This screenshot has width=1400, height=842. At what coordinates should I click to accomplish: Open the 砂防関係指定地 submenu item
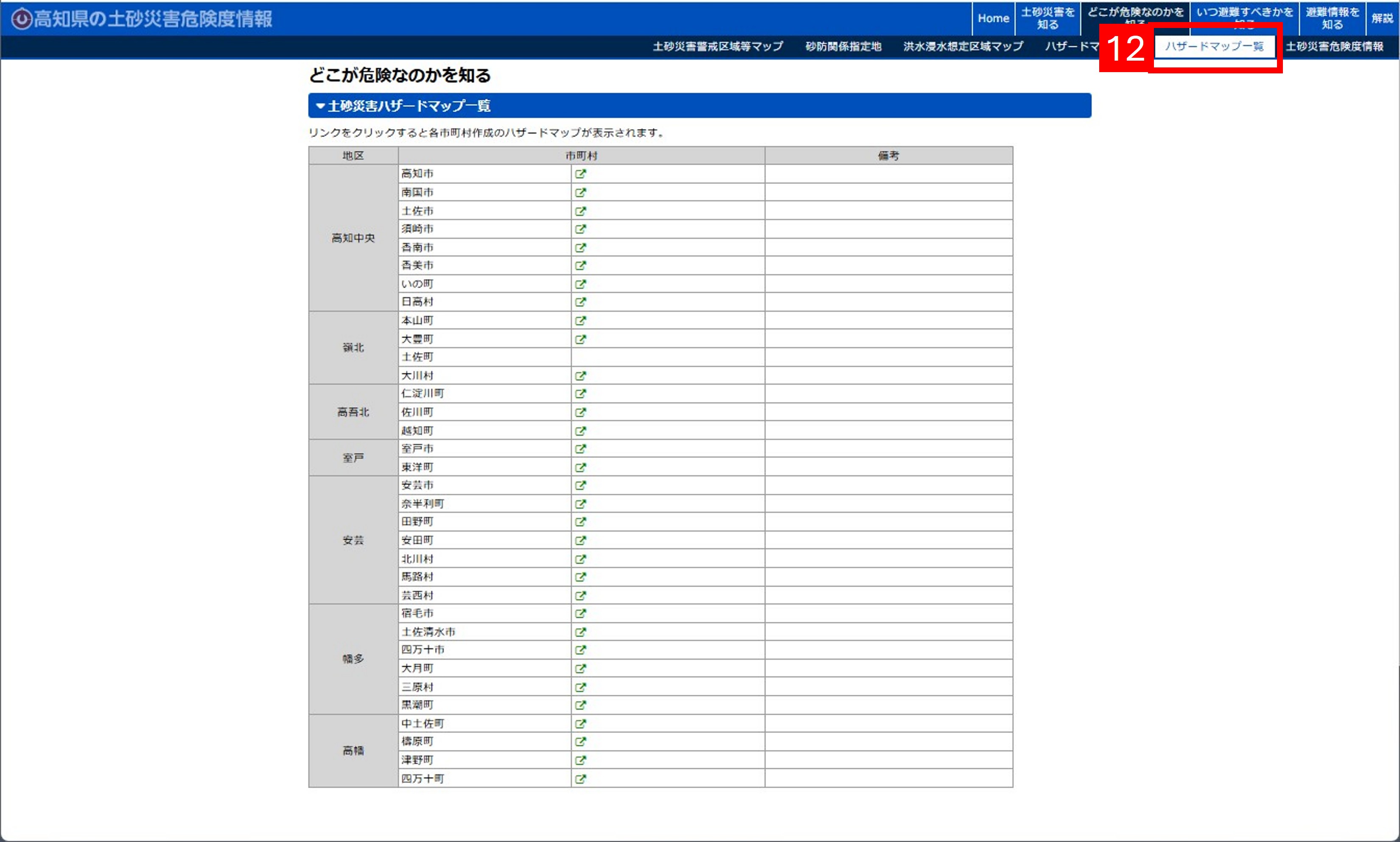pos(843,47)
